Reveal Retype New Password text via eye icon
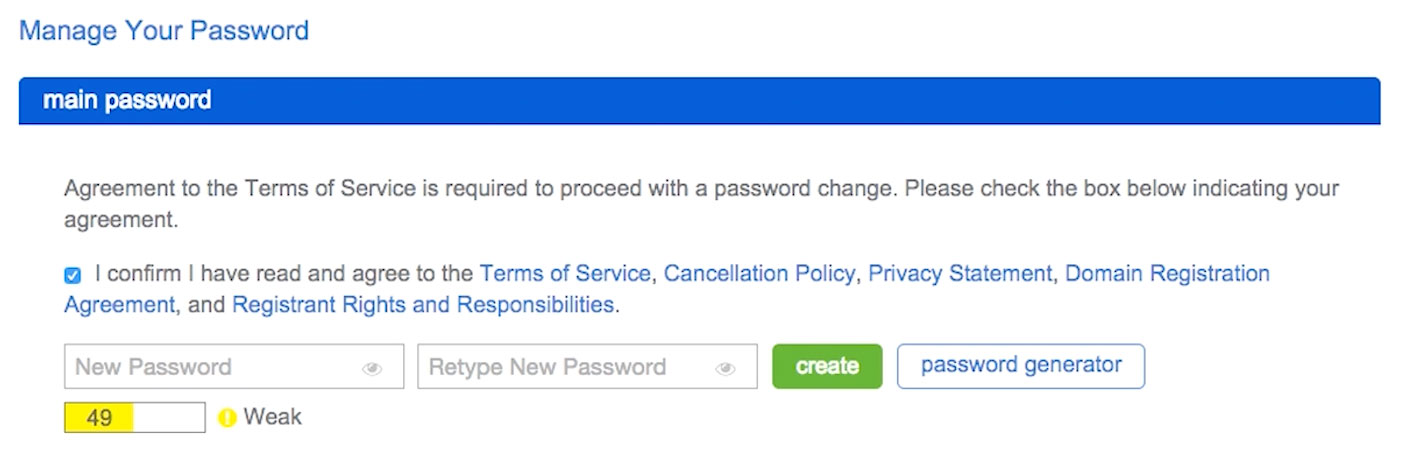This screenshot has width=1407, height=475. tap(726, 368)
